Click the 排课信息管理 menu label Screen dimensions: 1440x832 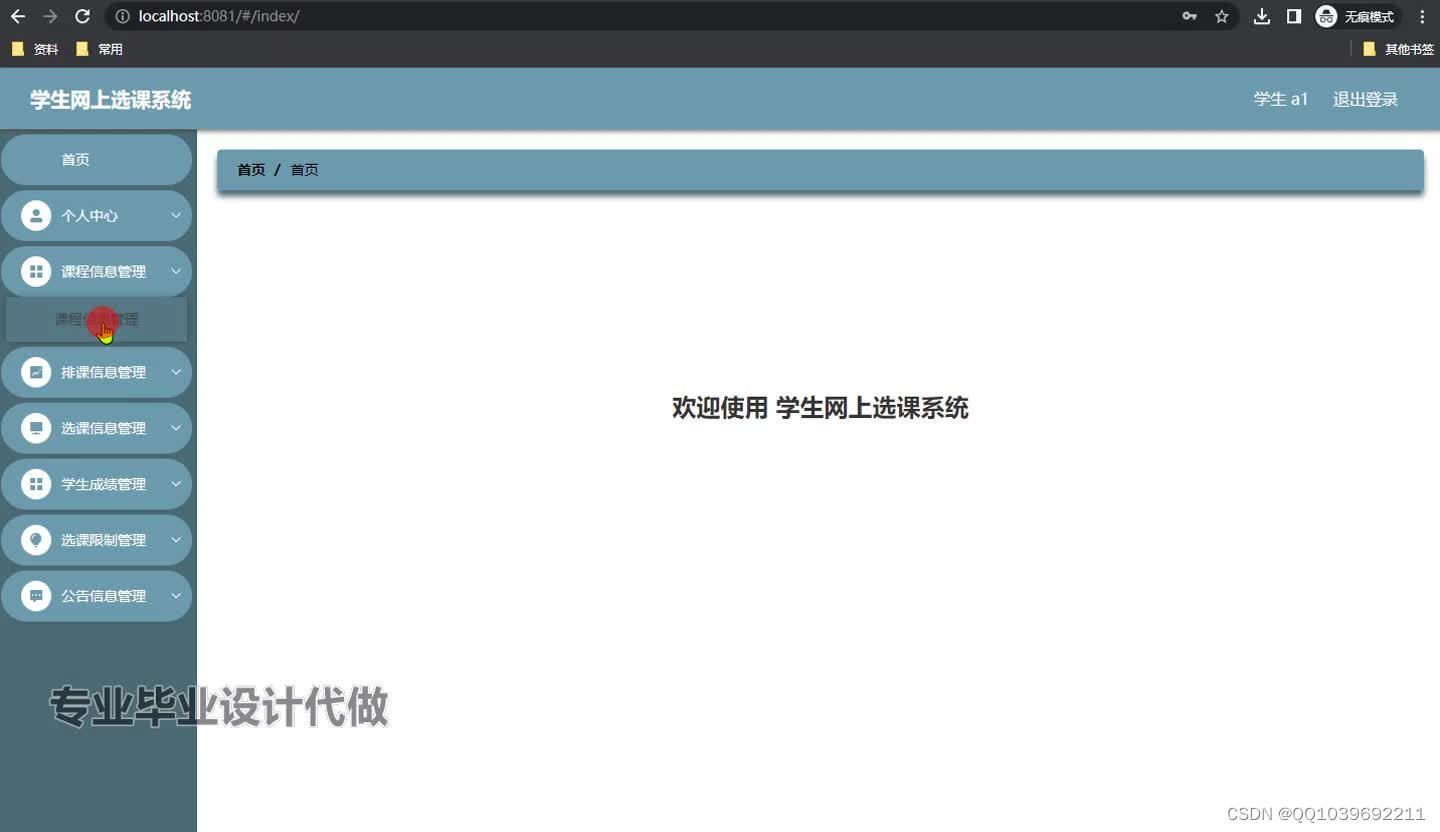[103, 372]
